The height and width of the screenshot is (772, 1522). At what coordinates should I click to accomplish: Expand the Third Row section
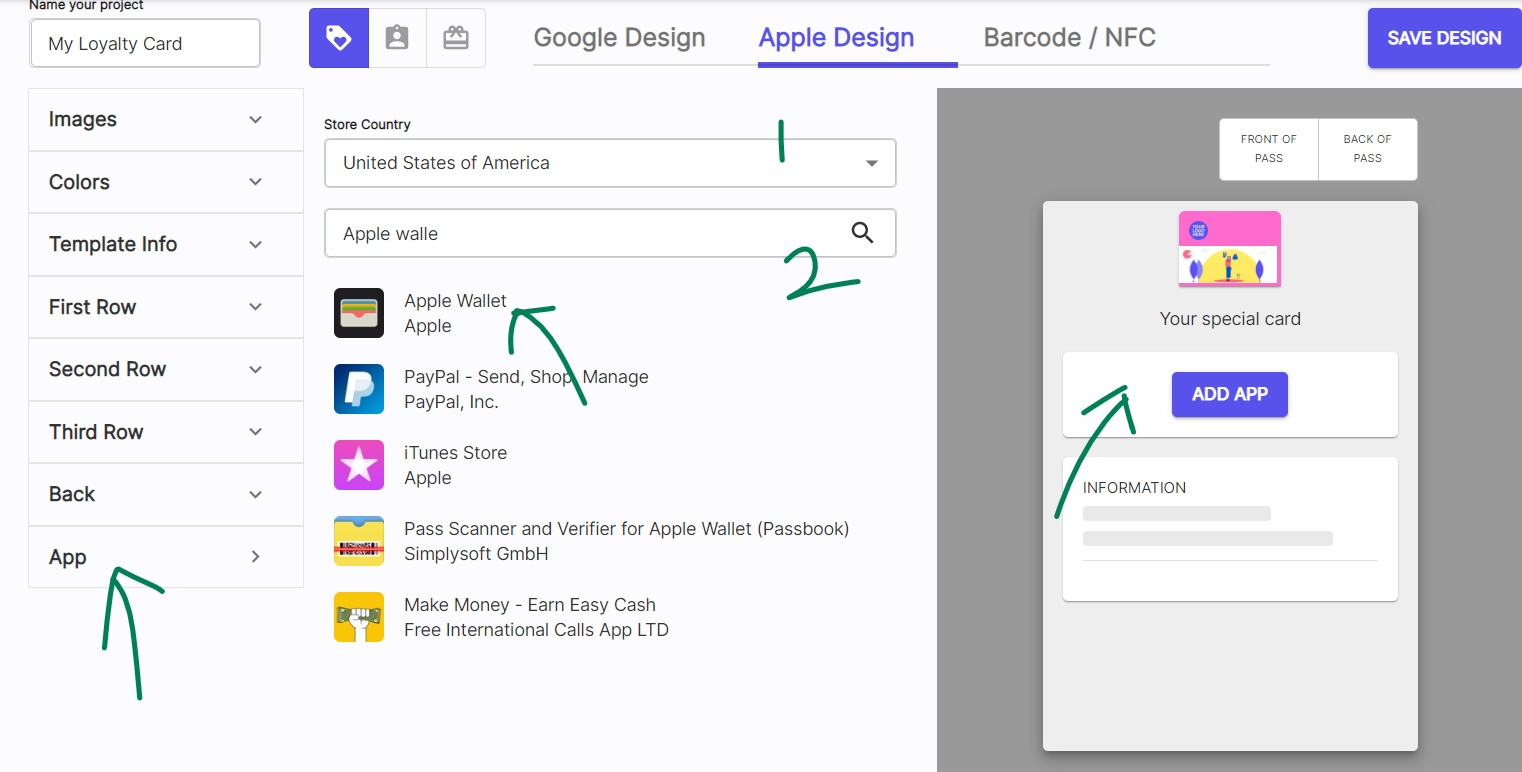pyautogui.click(x=166, y=432)
